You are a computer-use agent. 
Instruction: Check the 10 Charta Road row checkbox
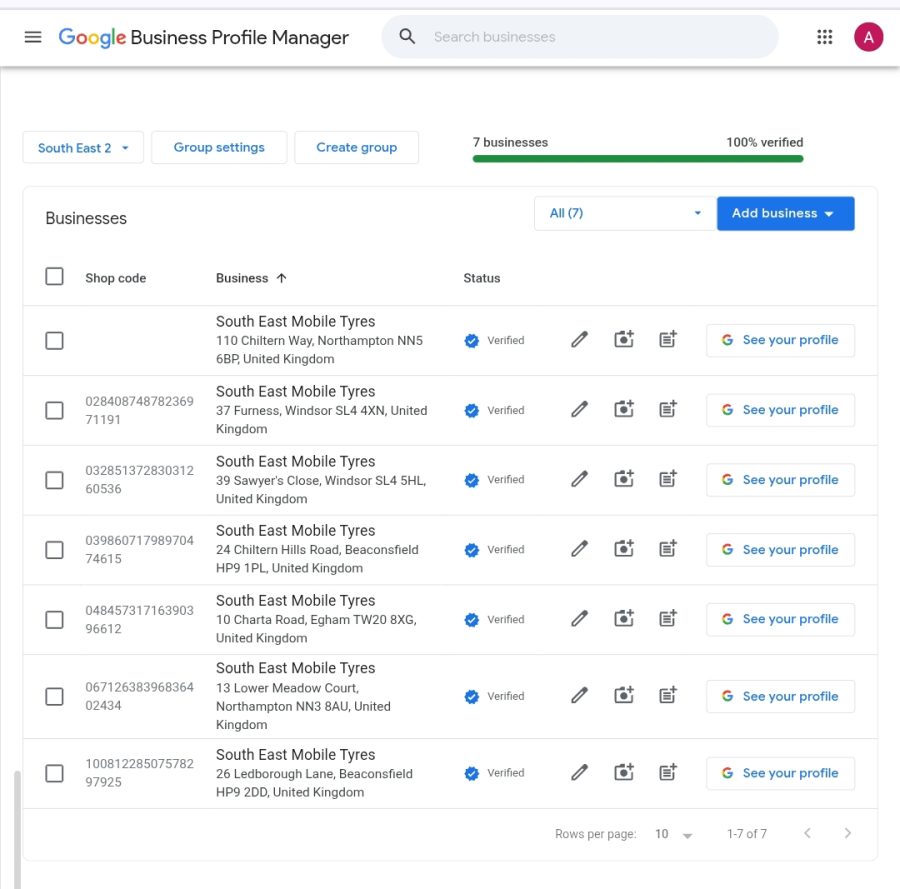pos(54,620)
